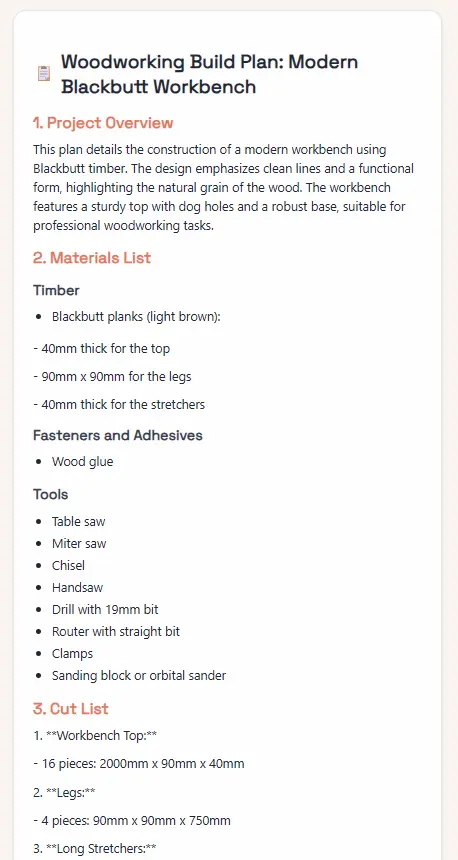Viewport: 458px width, 860px height.
Task: Click the Cut List section heading
Action: (x=71, y=709)
